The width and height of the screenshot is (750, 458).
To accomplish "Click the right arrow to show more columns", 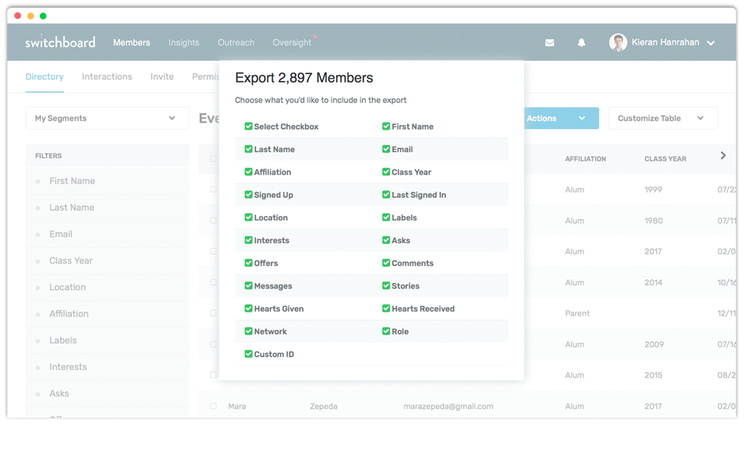I will click(723, 155).
